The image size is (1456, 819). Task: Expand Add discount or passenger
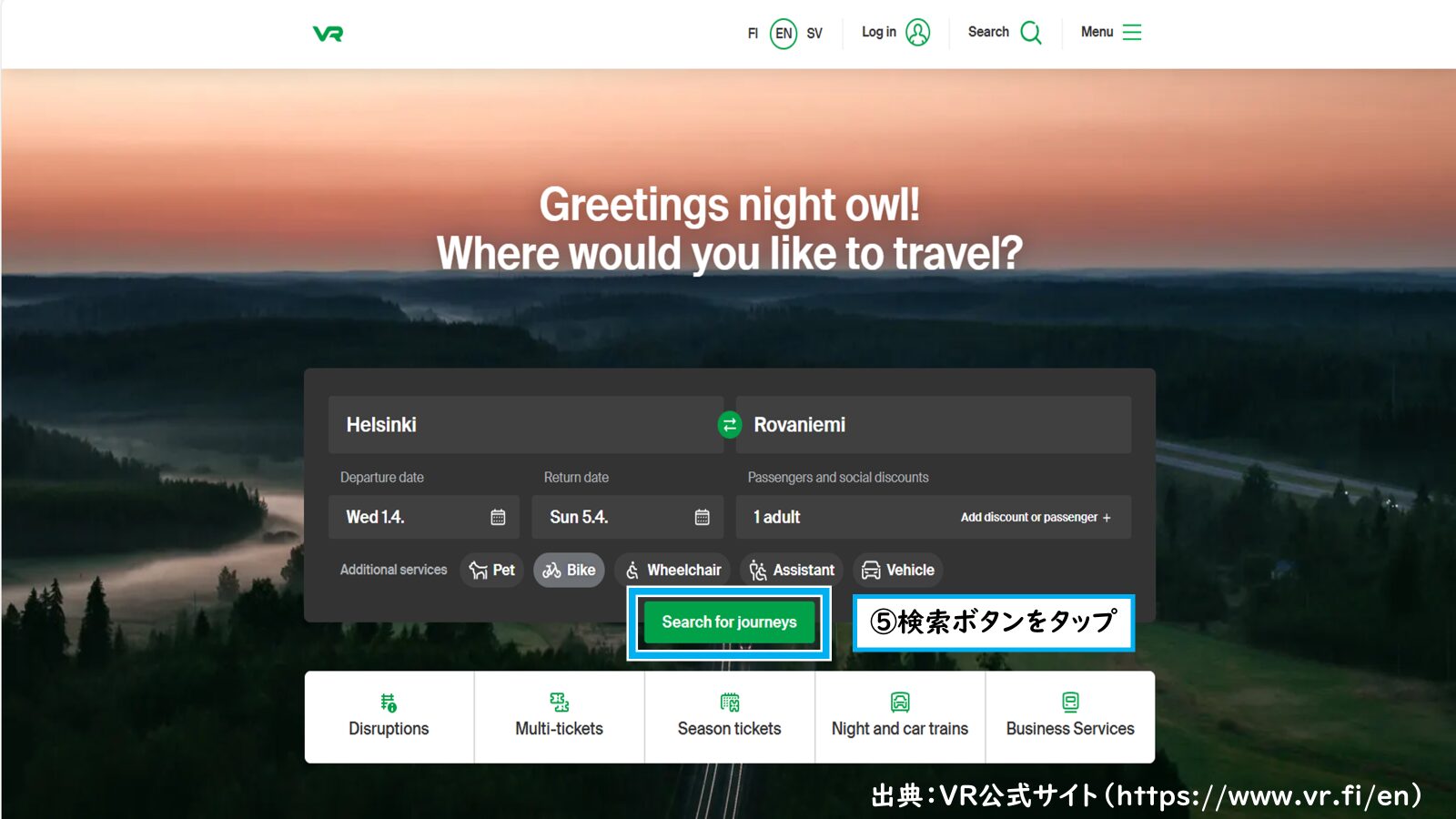click(1036, 518)
